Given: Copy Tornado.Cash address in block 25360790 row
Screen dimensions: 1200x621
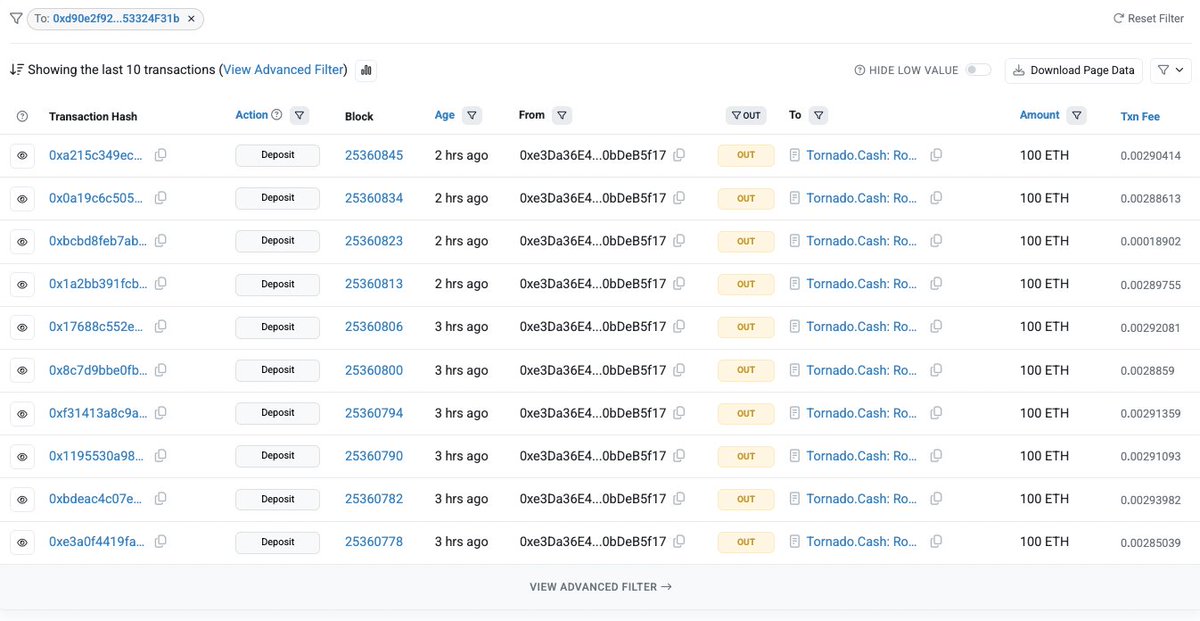Looking at the screenshot, I should pos(936,456).
